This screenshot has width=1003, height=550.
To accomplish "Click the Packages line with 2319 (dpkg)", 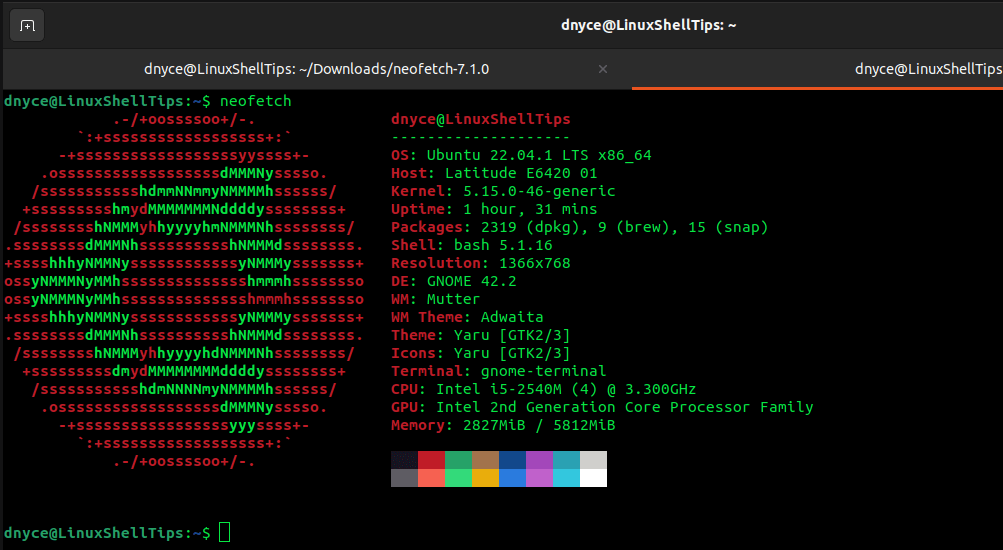I will point(580,227).
